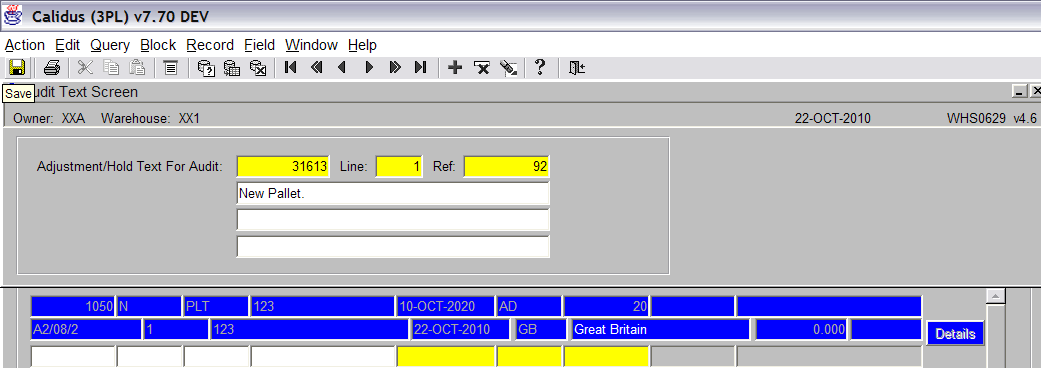Open the Query menu
Viewport: 1041px width, 368px height.
(x=110, y=45)
